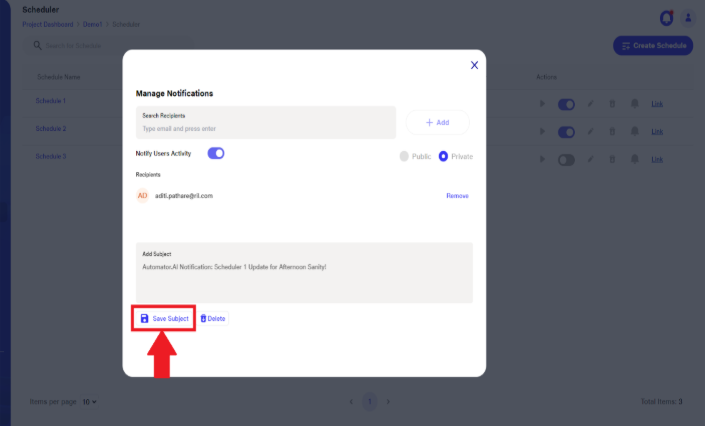Click the Schedule Name column header
The width and height of the screenshot is (705, 426).
(x=58, y=77)
